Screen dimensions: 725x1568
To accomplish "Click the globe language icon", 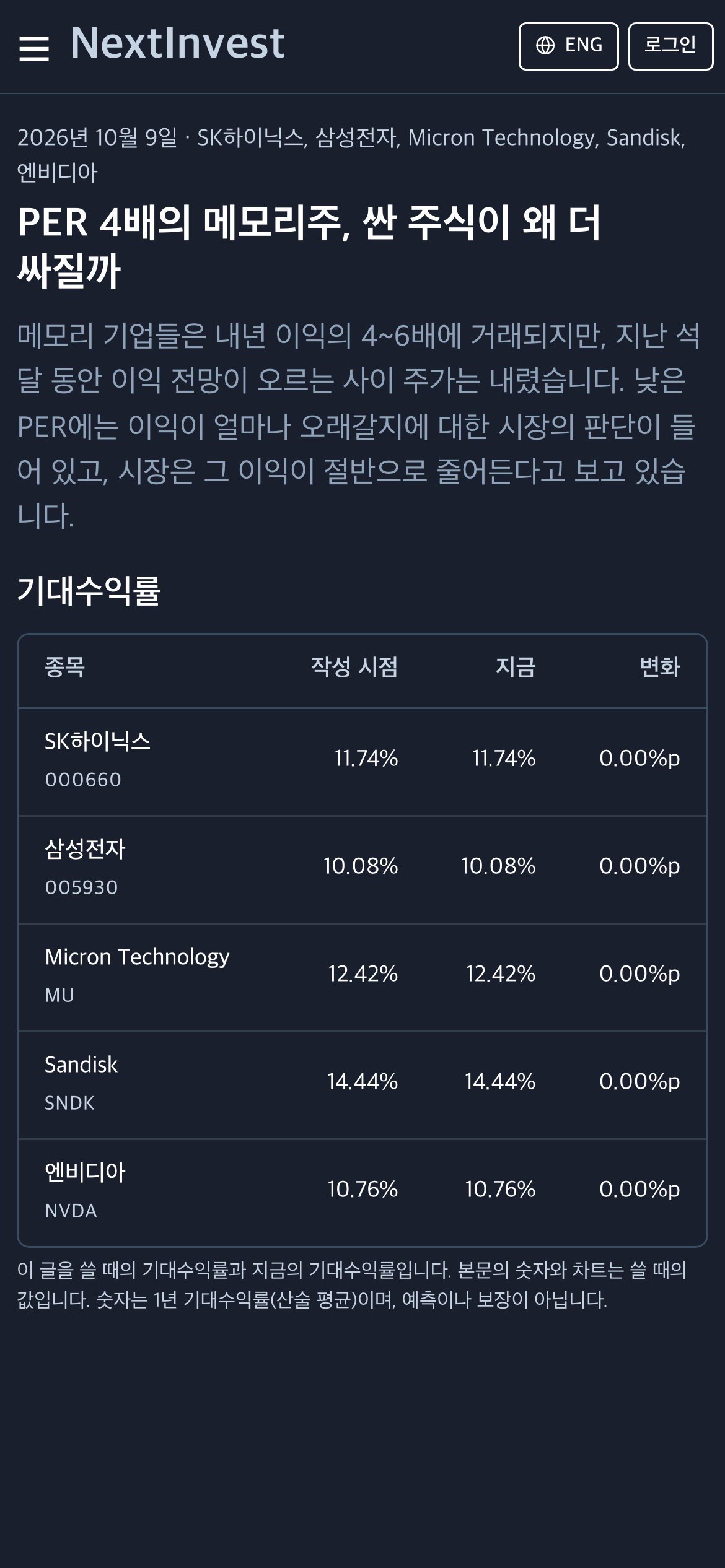I will (545, 45).
